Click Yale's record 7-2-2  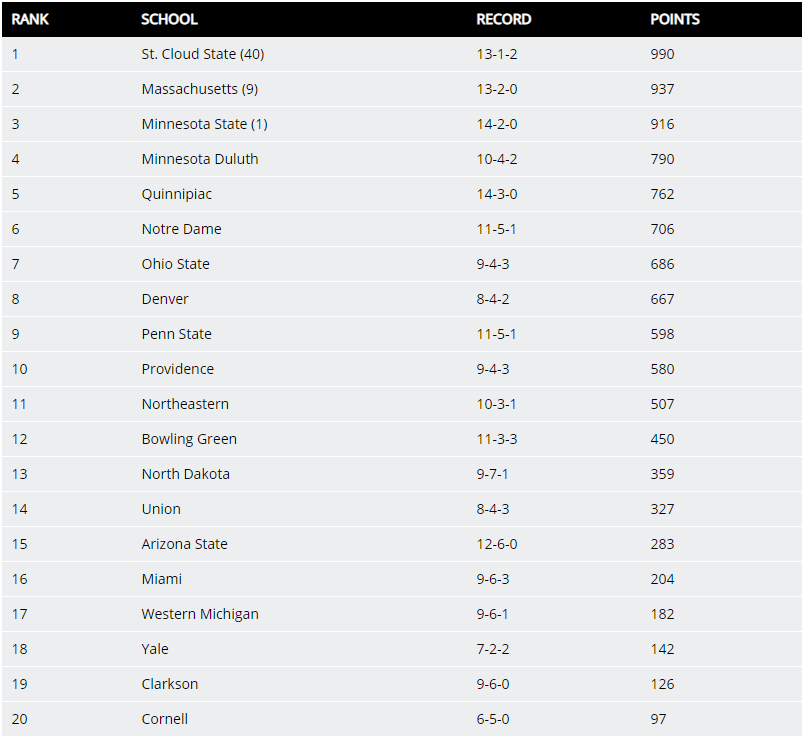coord(493,649)
